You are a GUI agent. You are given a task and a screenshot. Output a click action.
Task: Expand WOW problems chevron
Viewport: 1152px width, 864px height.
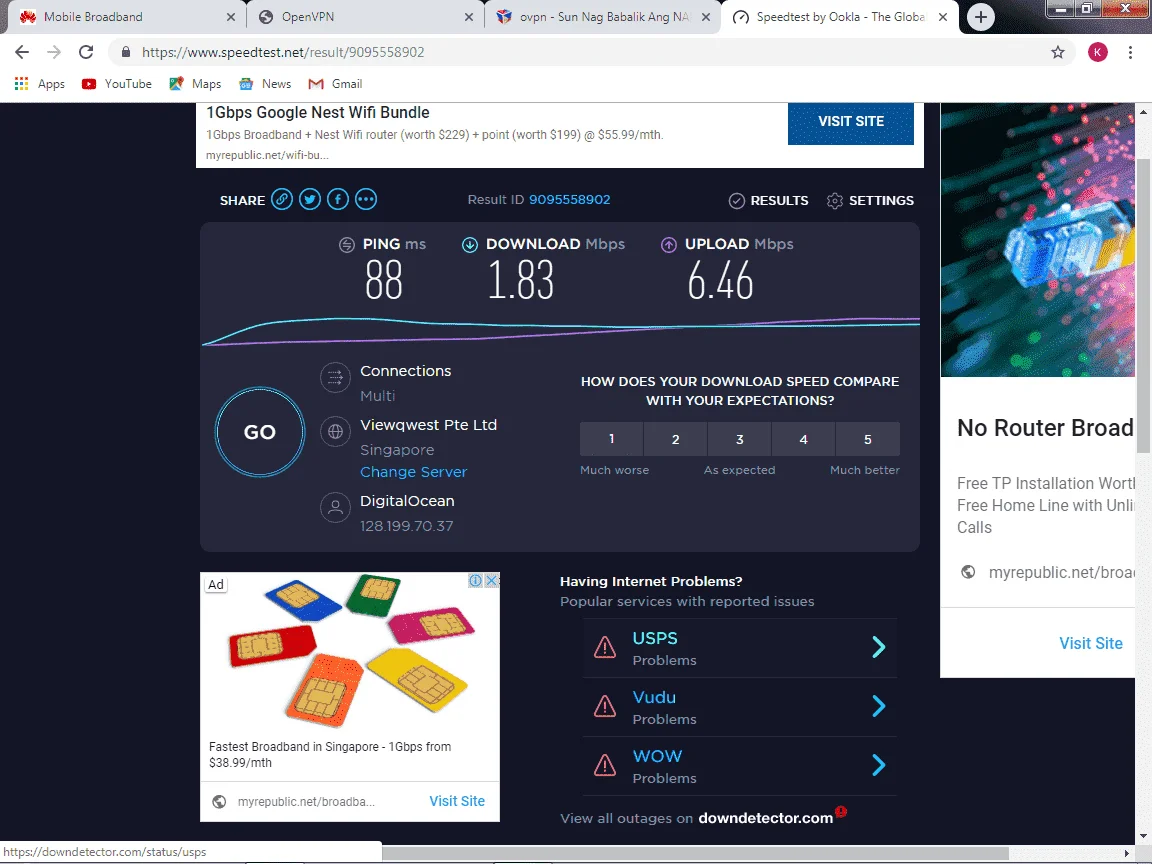pyautogui.click(x=879, y=765)
